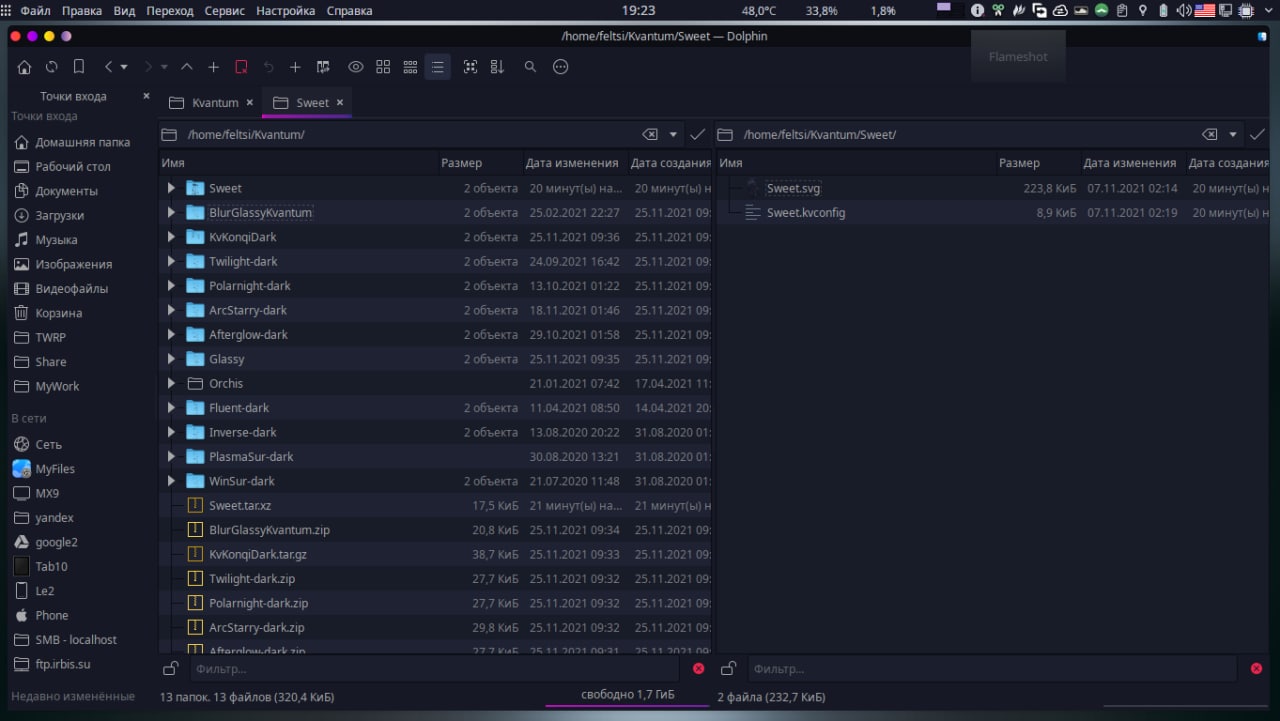
Task: Clear the right pane location bar
Action: click(x=1210, y=134)
